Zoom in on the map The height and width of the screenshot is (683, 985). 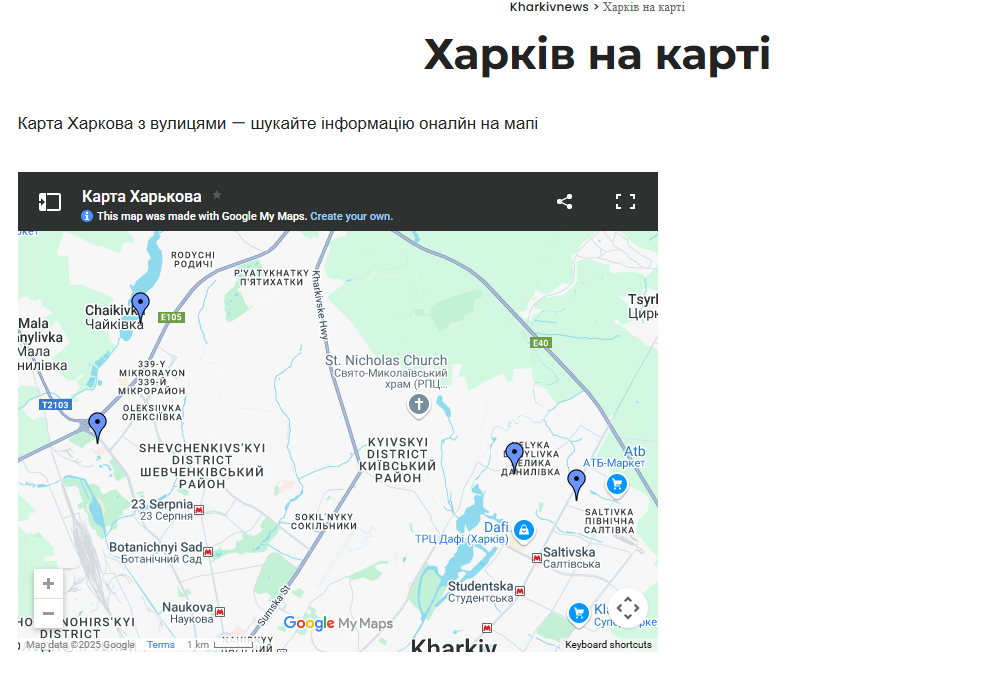(48, 584)
